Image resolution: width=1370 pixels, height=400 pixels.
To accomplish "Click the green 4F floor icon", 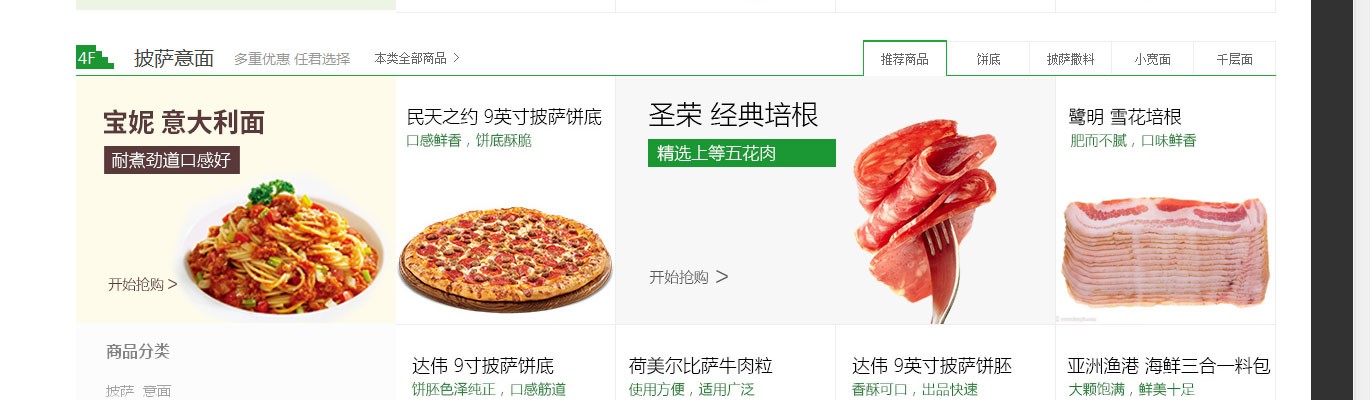I will (x=94, y=57).
